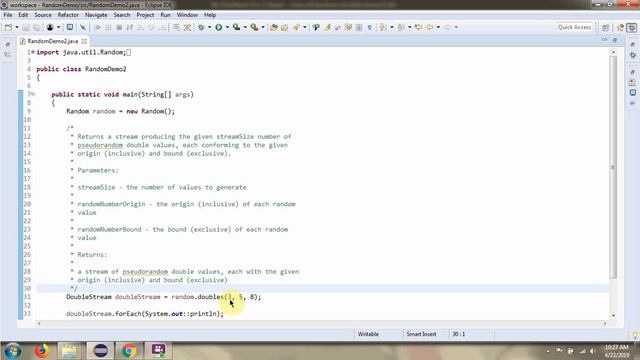This screenshot has width=640, height=360.
Task: Click the Coverage run icon
Action: [x=236, y=27]
